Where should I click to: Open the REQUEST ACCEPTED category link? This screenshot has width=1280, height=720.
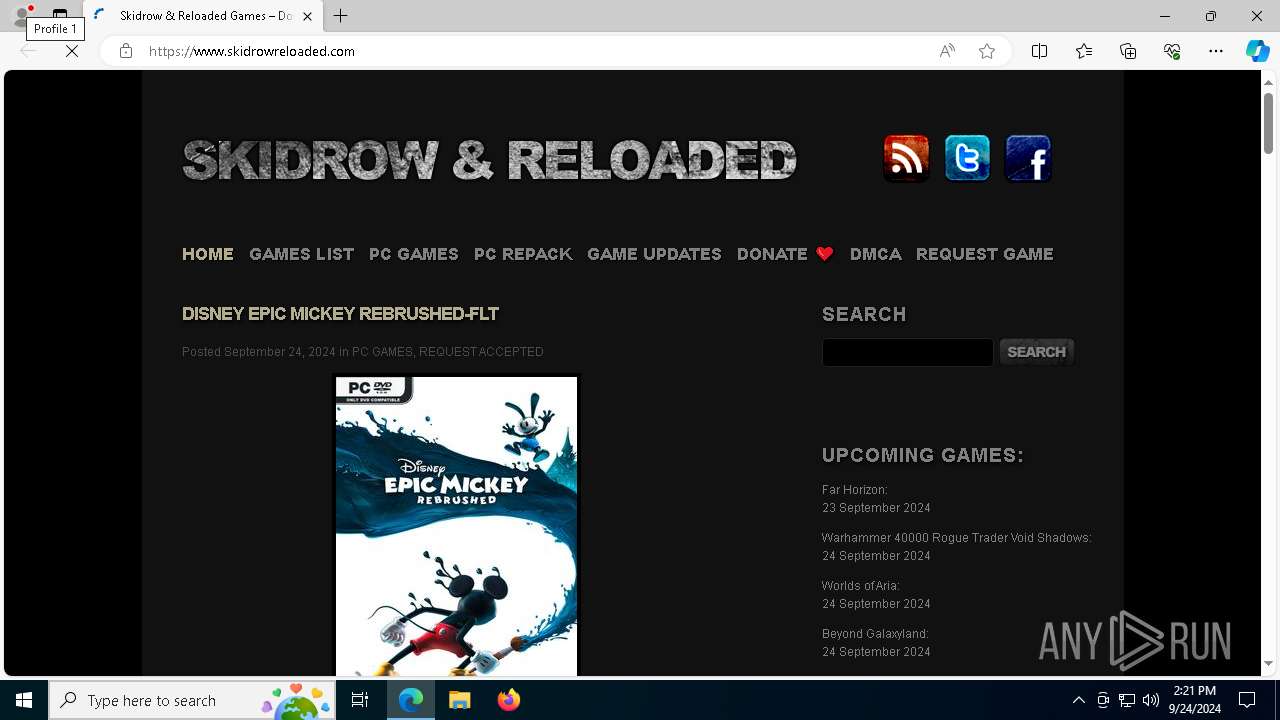tap(481, 352)
